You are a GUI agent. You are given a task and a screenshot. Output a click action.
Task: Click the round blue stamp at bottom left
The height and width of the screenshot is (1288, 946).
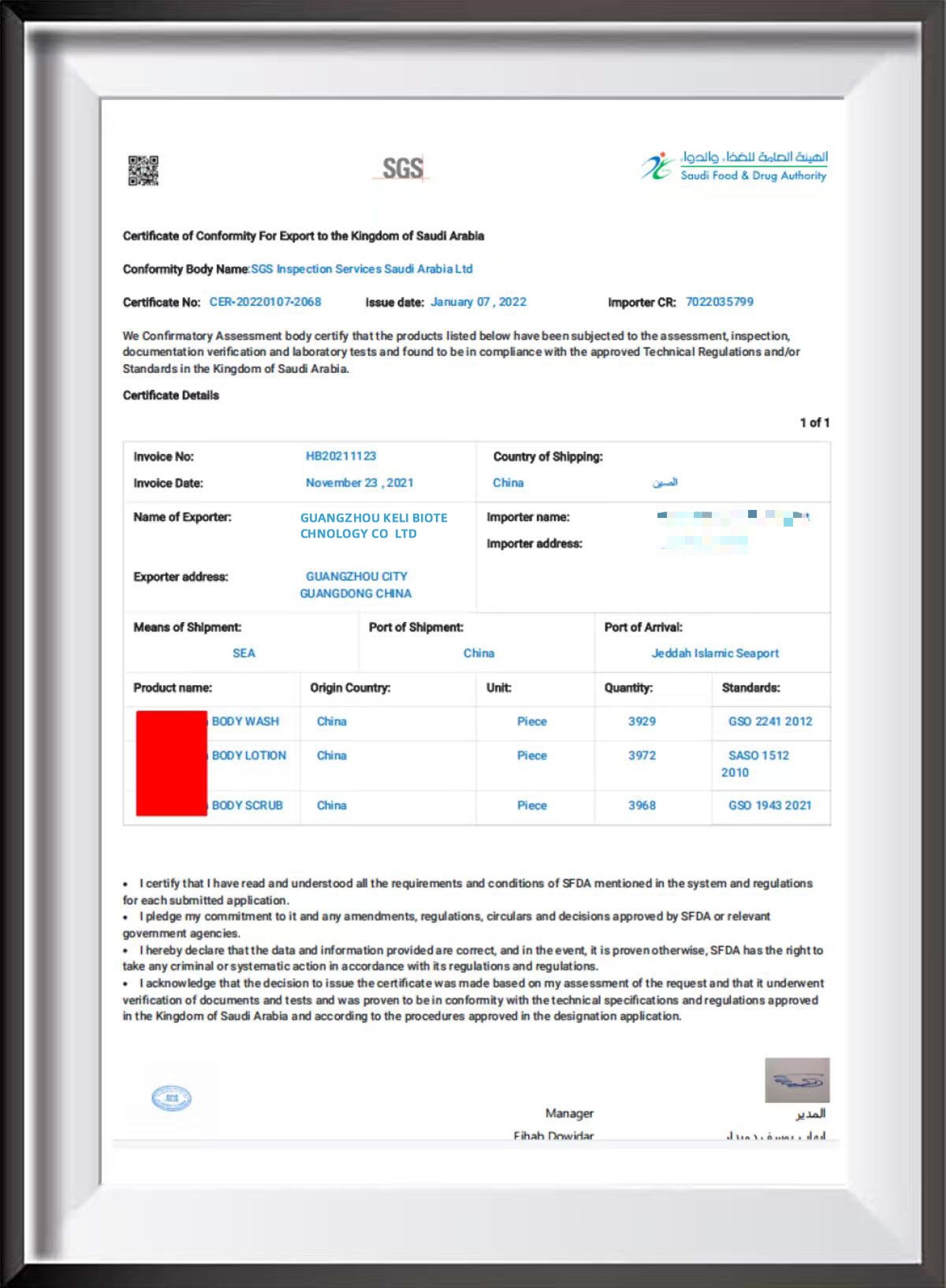172,1098
